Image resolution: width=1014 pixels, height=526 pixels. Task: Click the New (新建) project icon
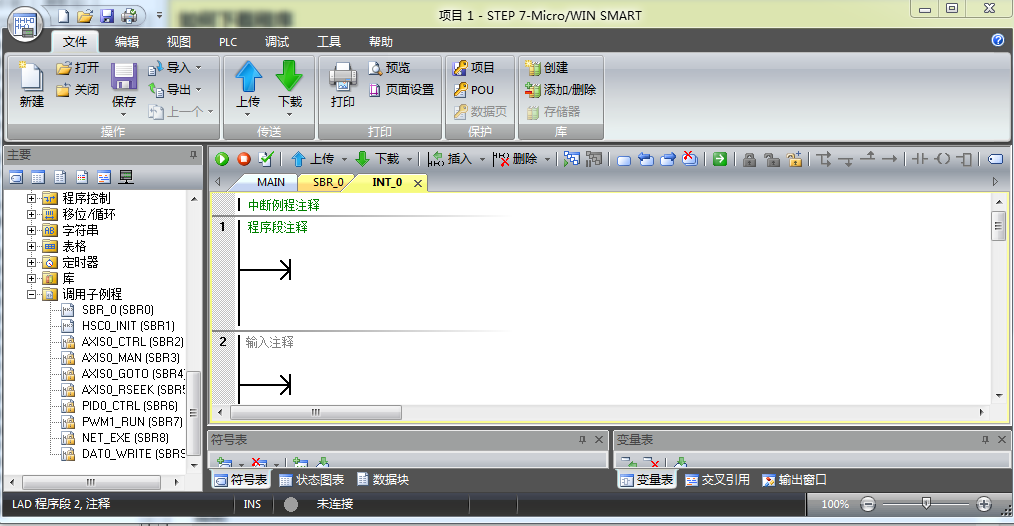click(x=32, y=85)
